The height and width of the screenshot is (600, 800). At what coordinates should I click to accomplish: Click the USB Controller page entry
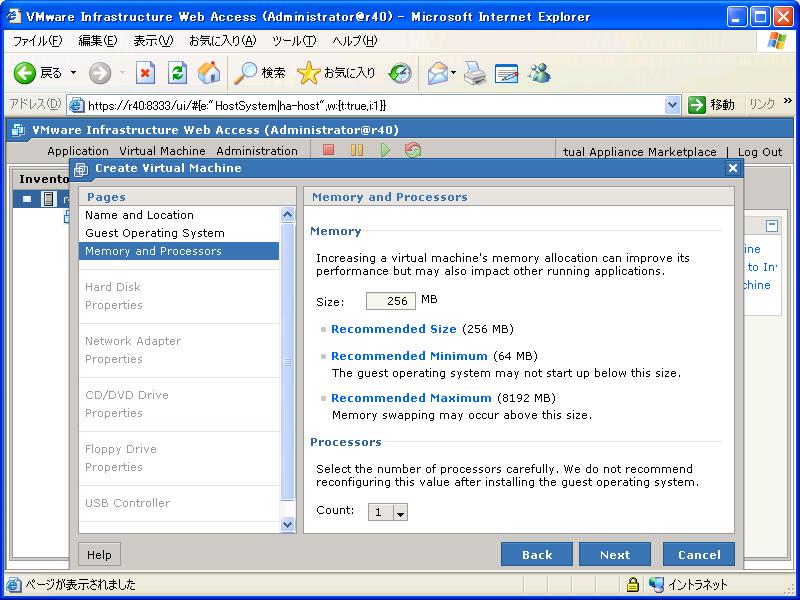click(x=128, y=503)
